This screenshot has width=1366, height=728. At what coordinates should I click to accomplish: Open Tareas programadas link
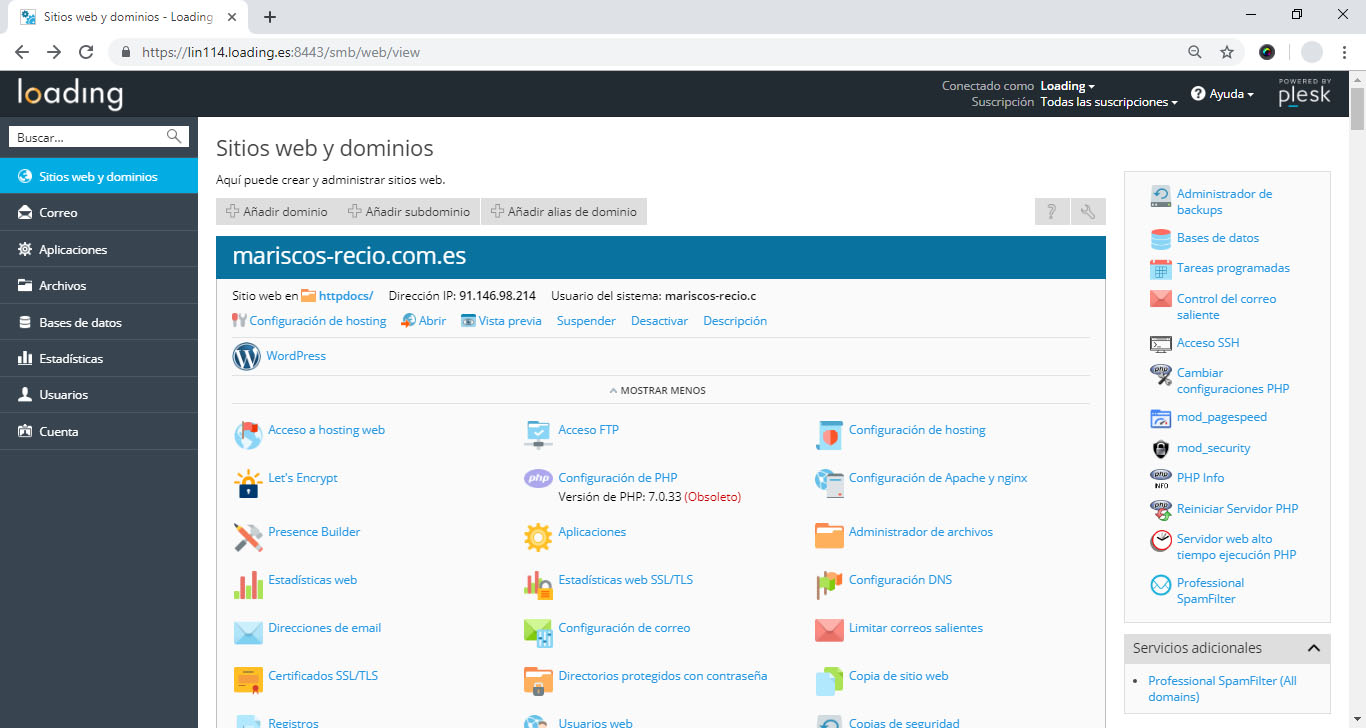point(1233,268)
